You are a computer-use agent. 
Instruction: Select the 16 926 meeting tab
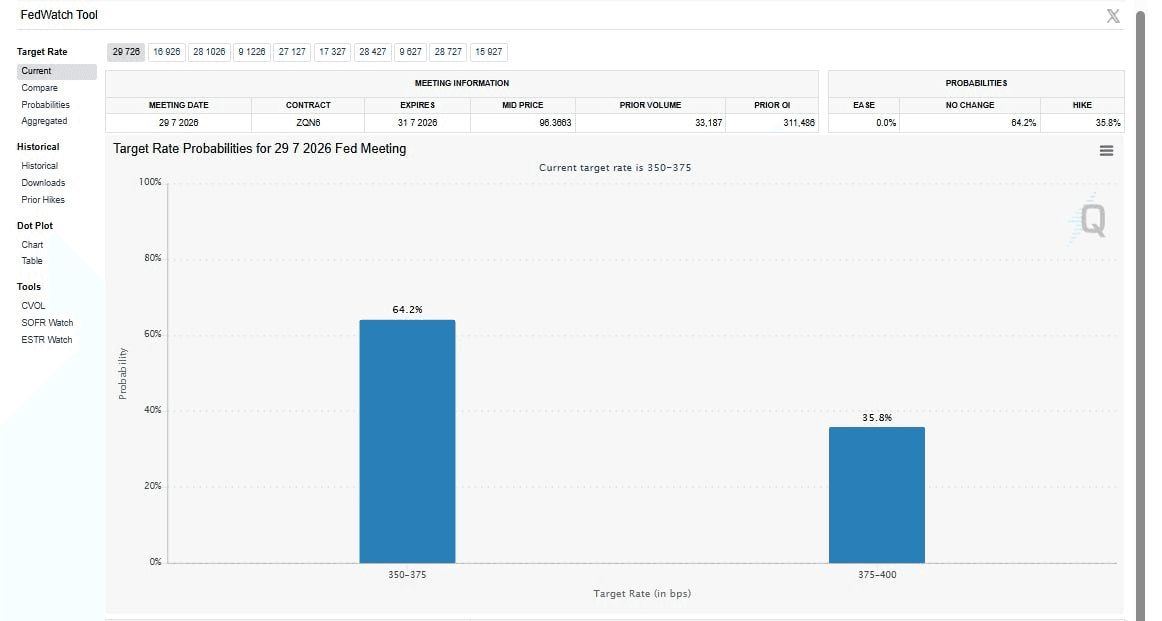pyautogui.click(x=166, y=52)
